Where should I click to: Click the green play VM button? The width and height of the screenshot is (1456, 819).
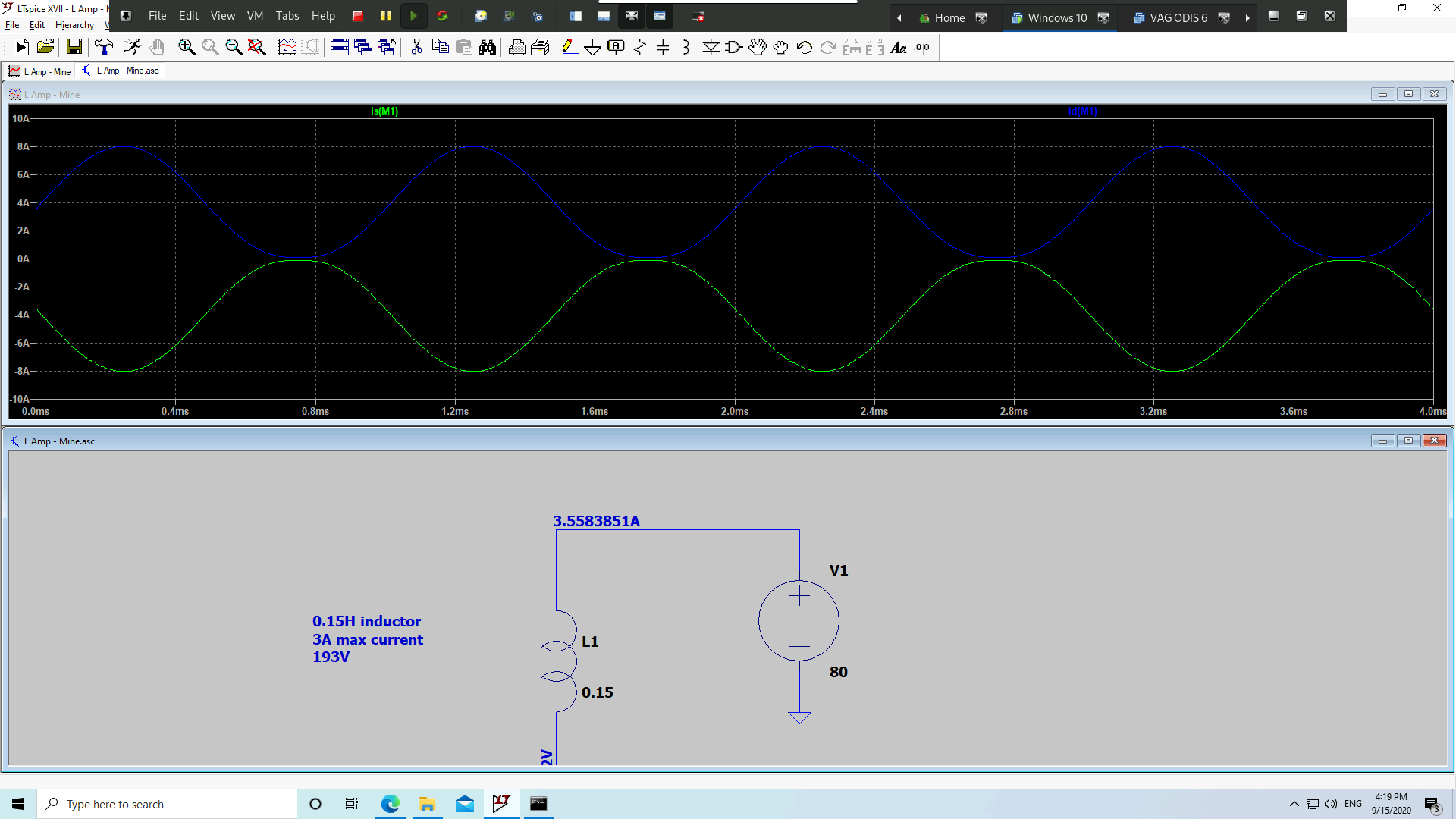[413, 16]
